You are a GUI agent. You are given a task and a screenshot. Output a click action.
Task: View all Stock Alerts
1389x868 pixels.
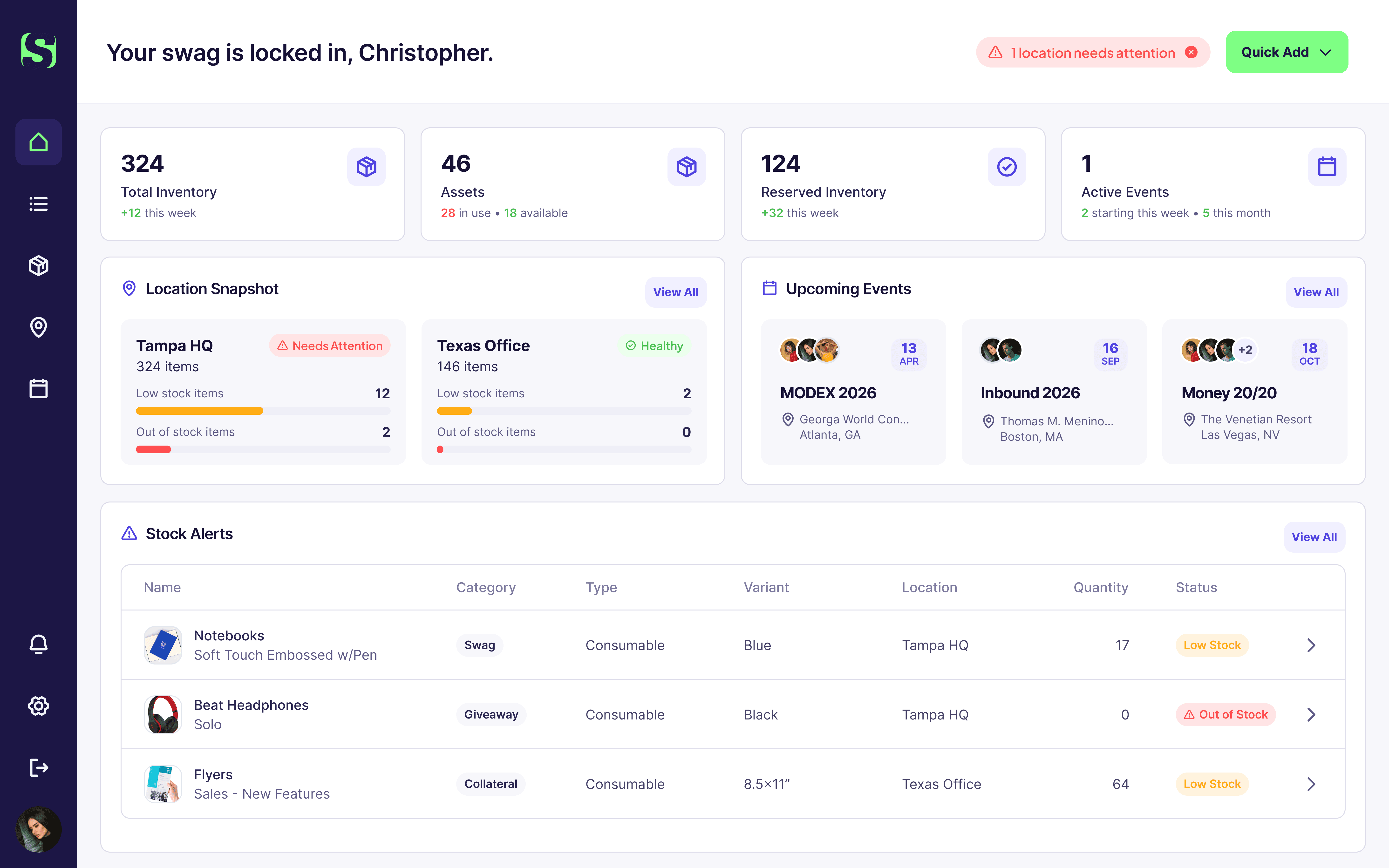1314,537
